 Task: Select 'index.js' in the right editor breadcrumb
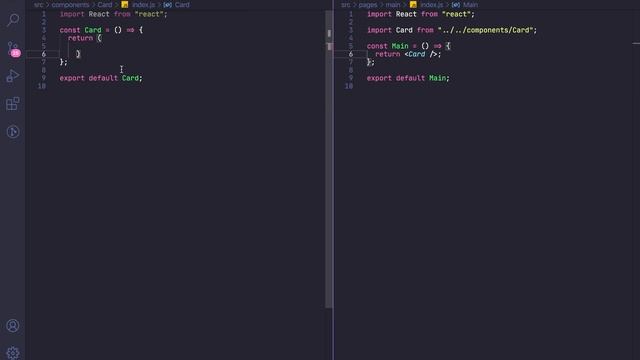point(432,4)
